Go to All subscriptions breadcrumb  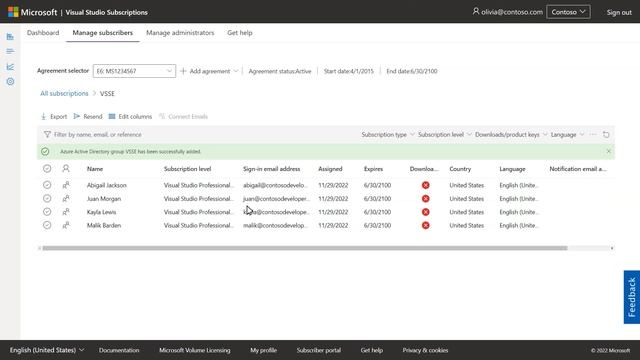[x=64, y=93]
